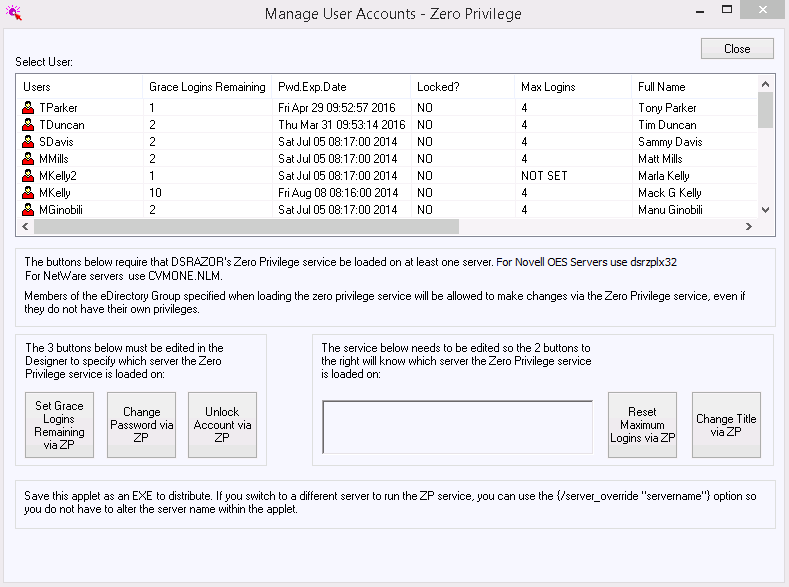Click the Locked? column header
789x587 pixels.
point(460,87)
